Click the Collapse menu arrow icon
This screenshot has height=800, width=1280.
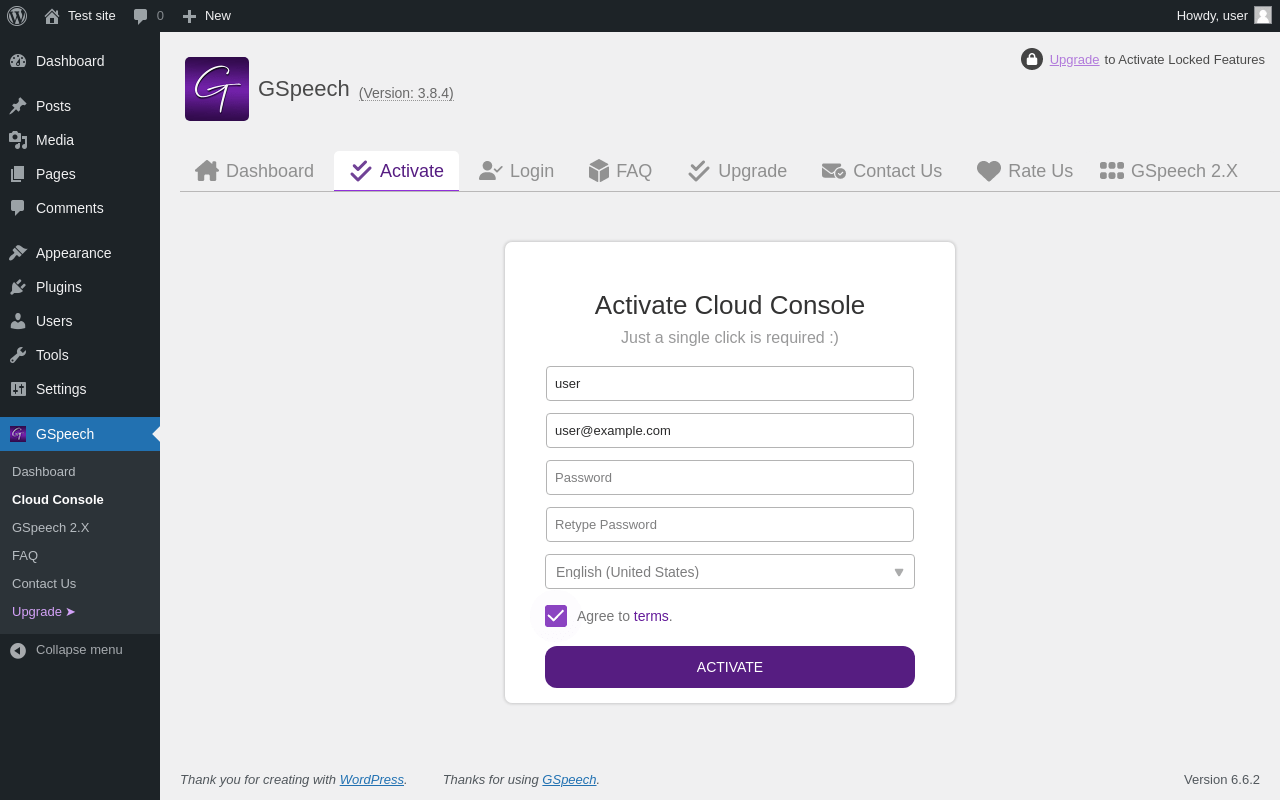(x=18, y=650)
